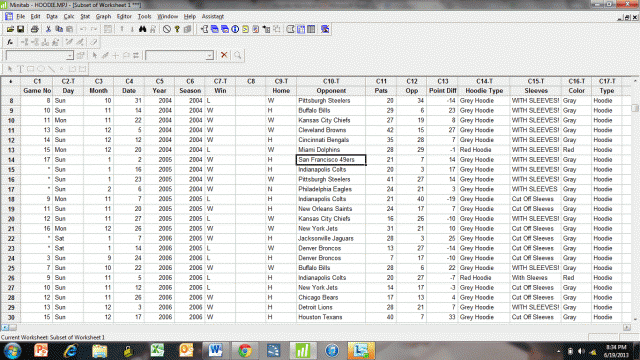This screenshot has width=640, height=360.
Task: Open the Assistant menu
Action: coord(213,16)
